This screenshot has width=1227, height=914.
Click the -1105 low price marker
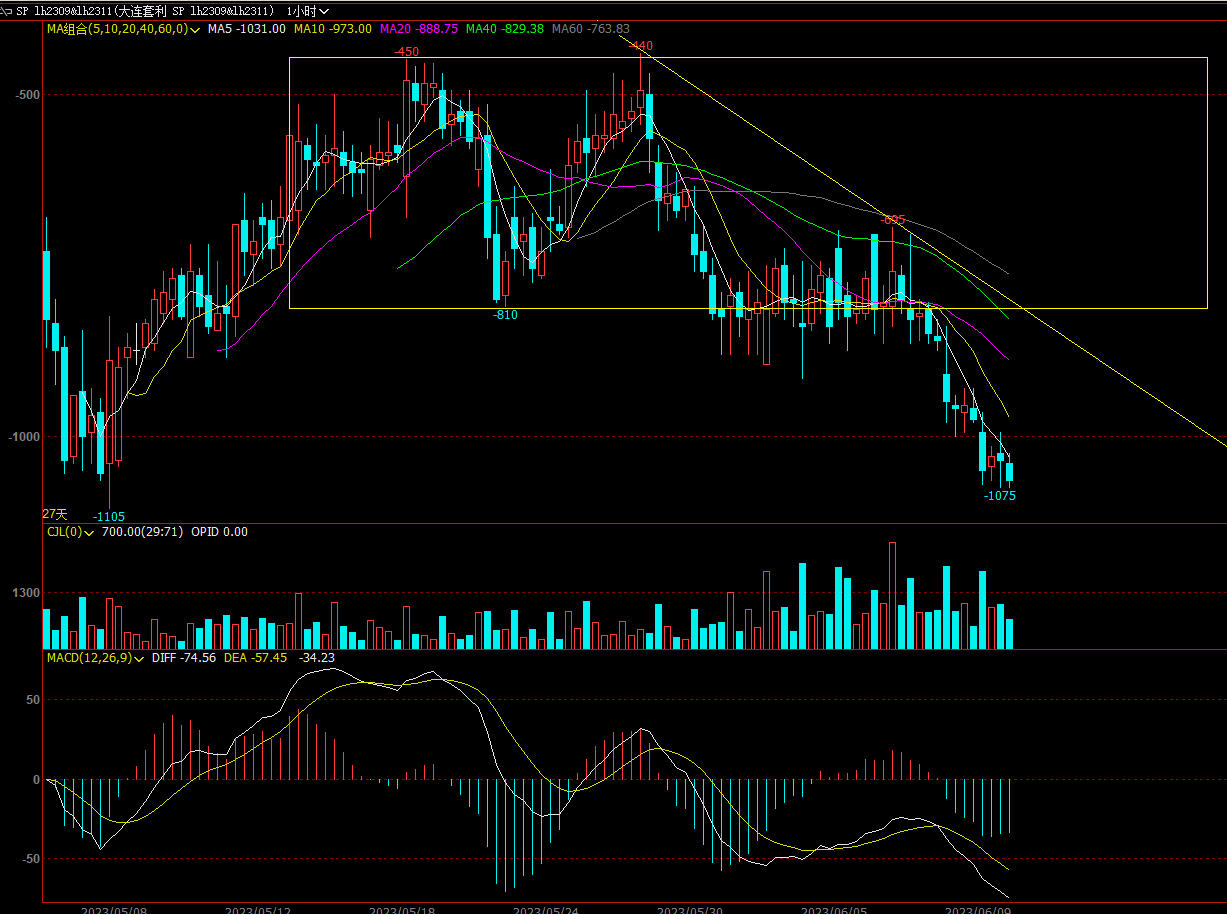pyautogui.click(x=109, y=516)
